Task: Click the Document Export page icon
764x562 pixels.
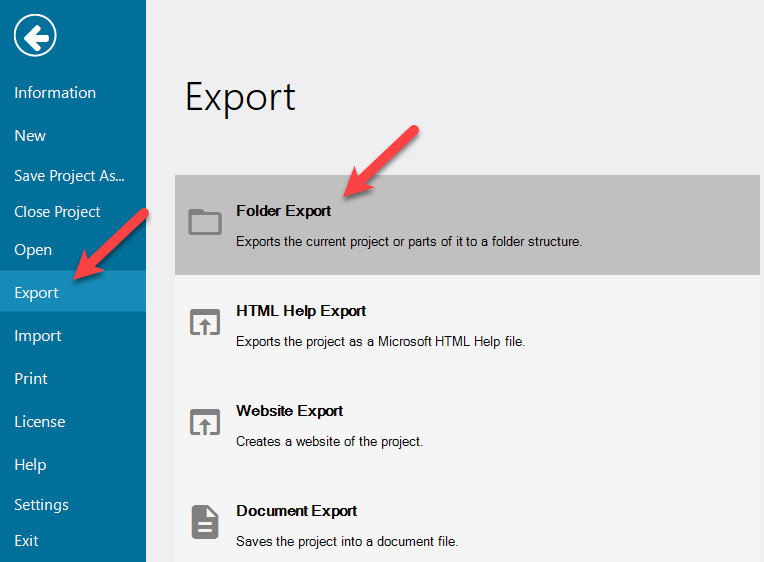Action: coord(205,522)
